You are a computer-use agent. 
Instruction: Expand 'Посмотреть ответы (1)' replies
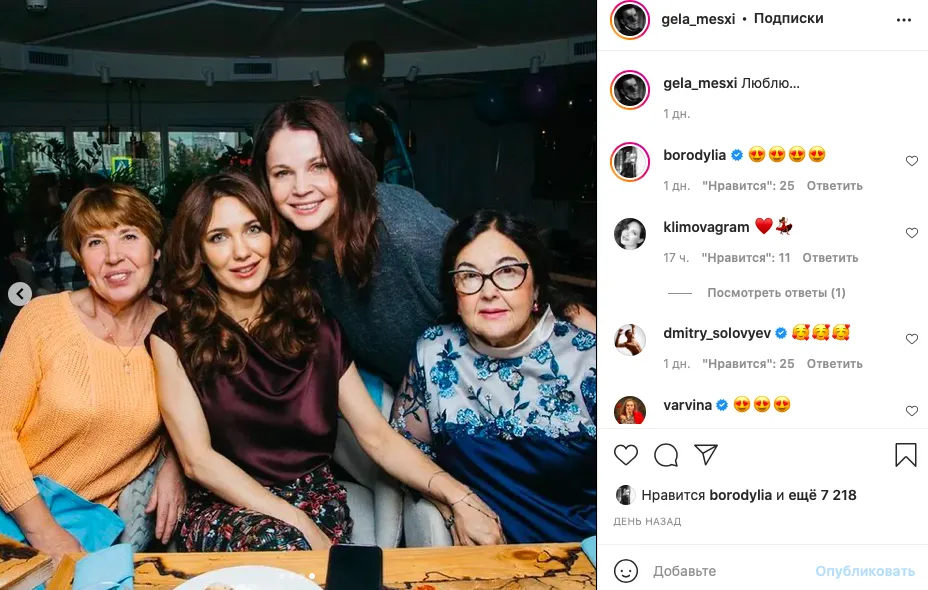(776, 293)
